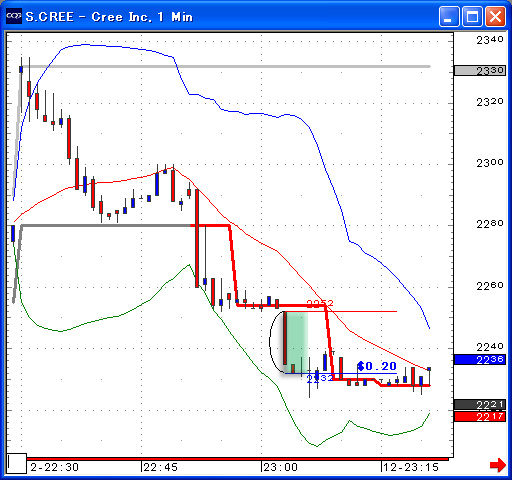Click the $0.20 profit annotation

tap(377, 366)
